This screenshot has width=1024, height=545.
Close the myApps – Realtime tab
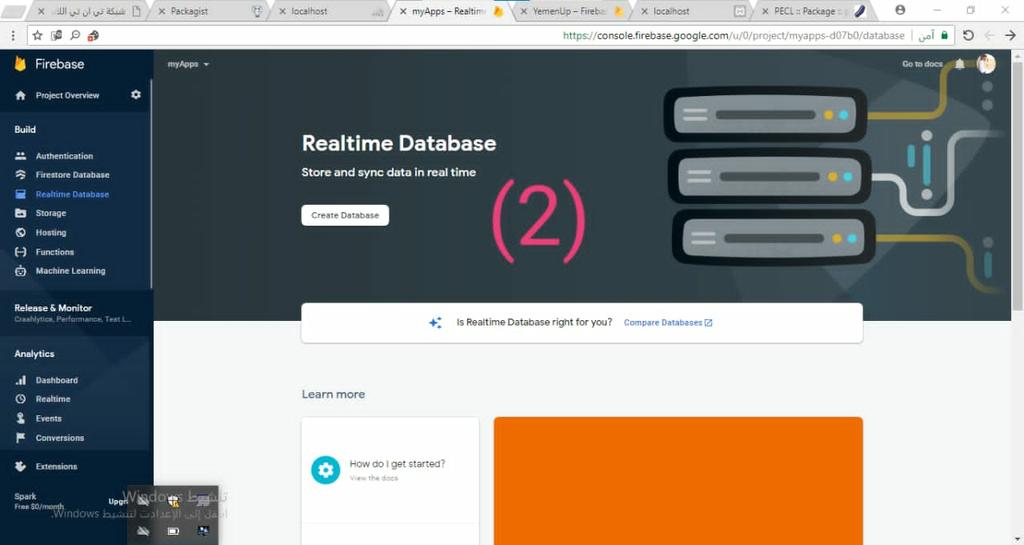click(x=402, y=11)
